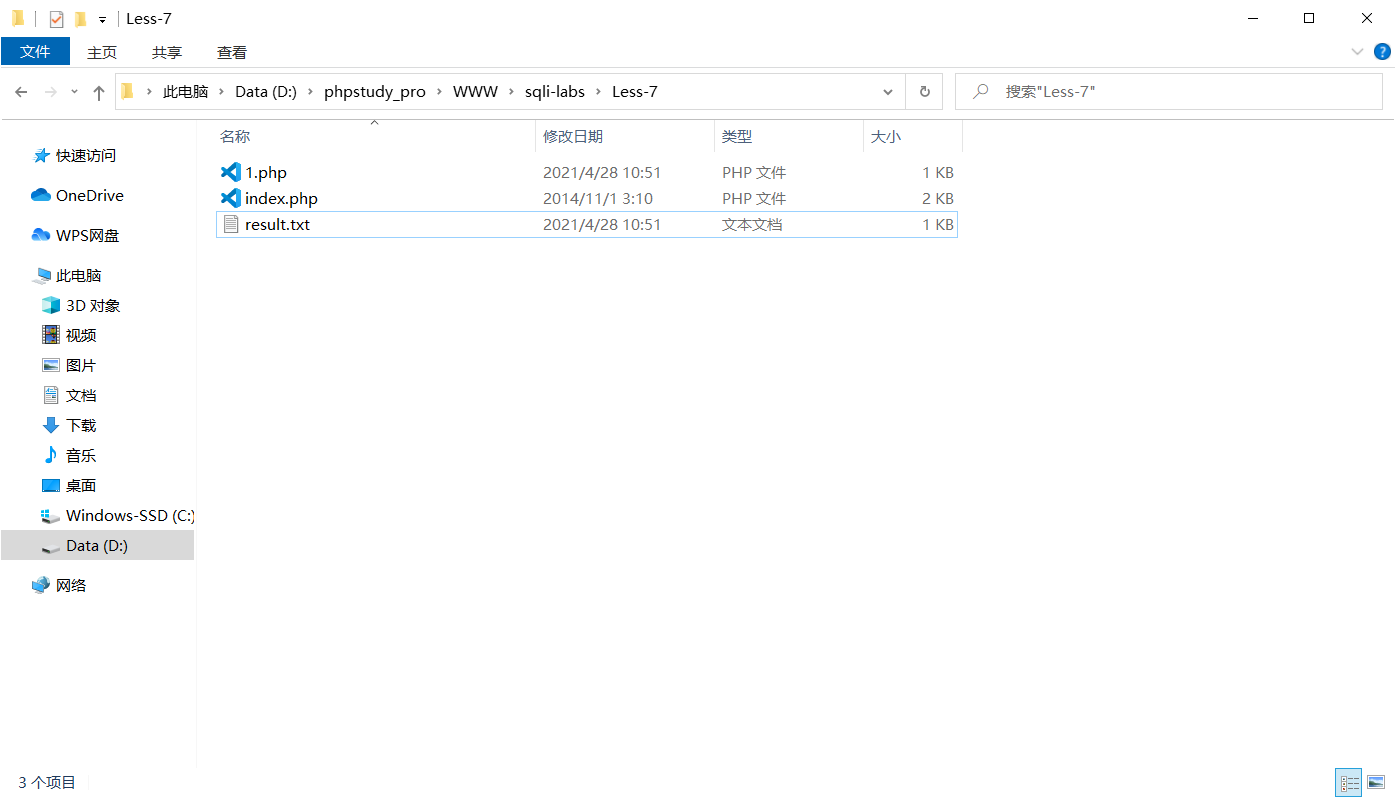
Task: Open address bar history dropdown
Action: [x=888, y=92]
